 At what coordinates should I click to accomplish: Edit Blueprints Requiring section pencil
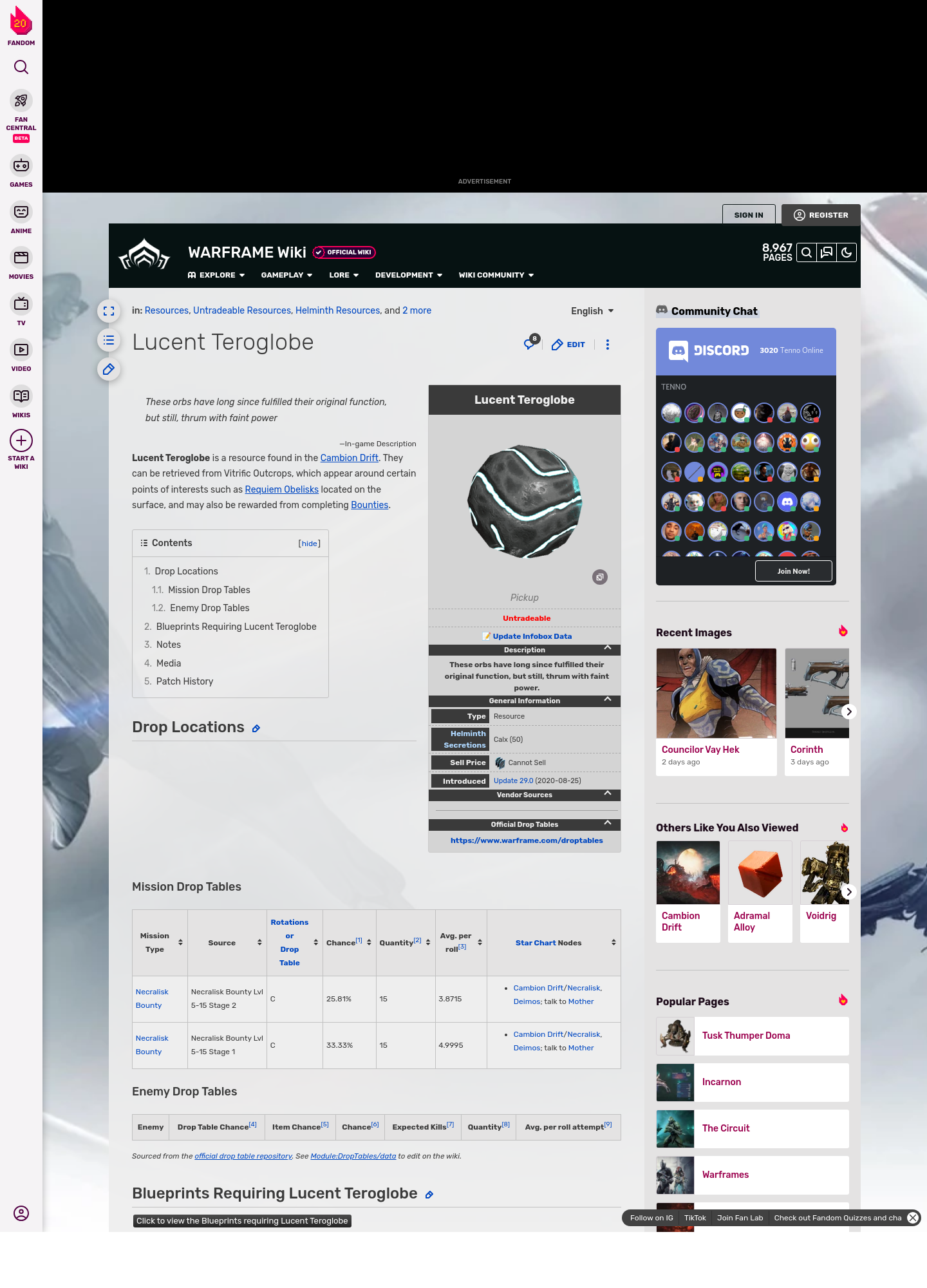coord(429,1195)
